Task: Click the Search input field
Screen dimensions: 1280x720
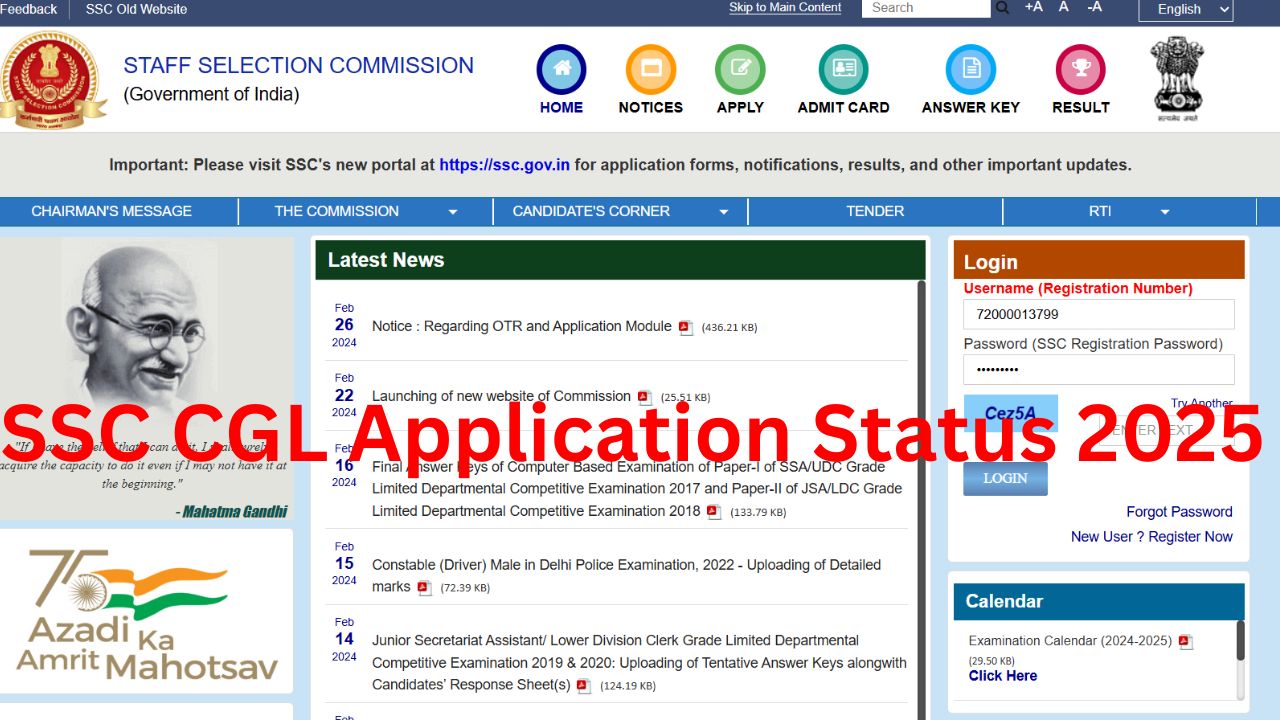Action: click(x=926, y=8)
